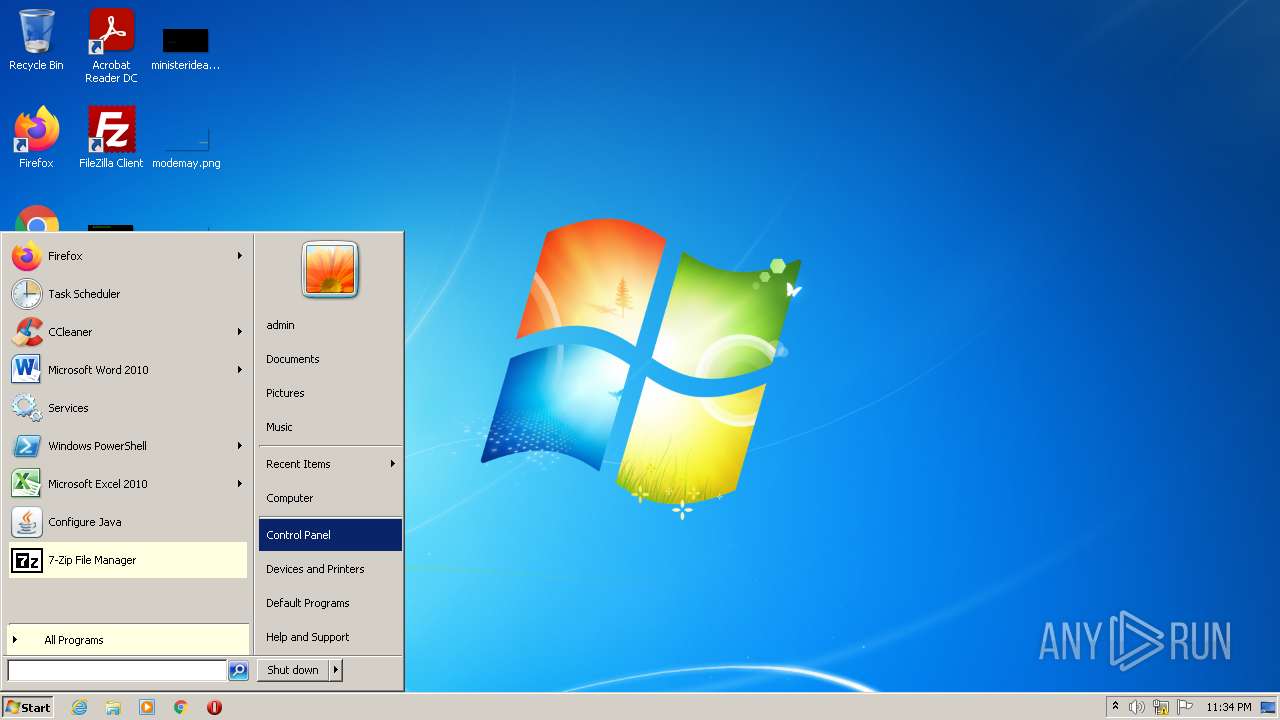Click the Shut down button
The width and height of the screenshot is (1280, 720).
(x=293, y=670)
